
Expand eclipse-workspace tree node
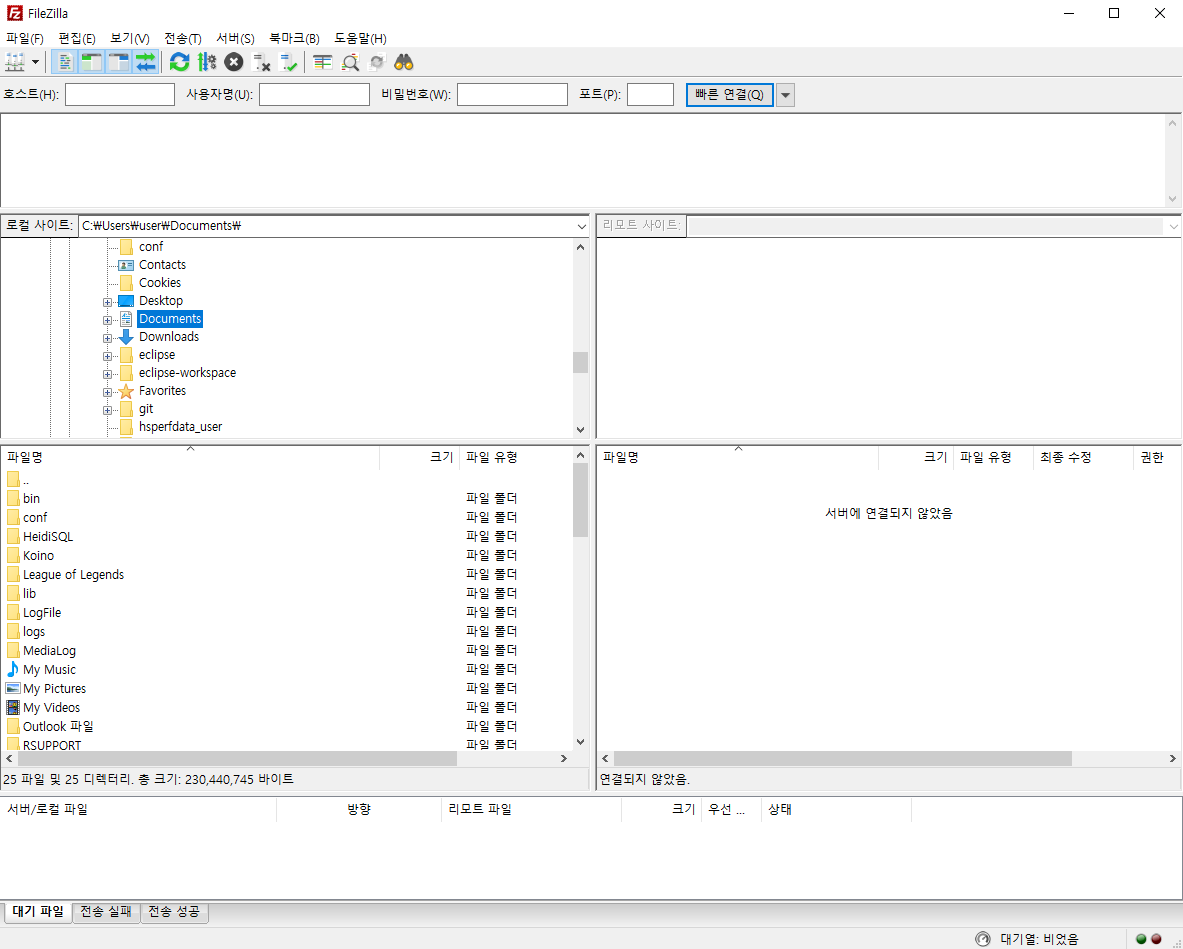coord(107,374)
